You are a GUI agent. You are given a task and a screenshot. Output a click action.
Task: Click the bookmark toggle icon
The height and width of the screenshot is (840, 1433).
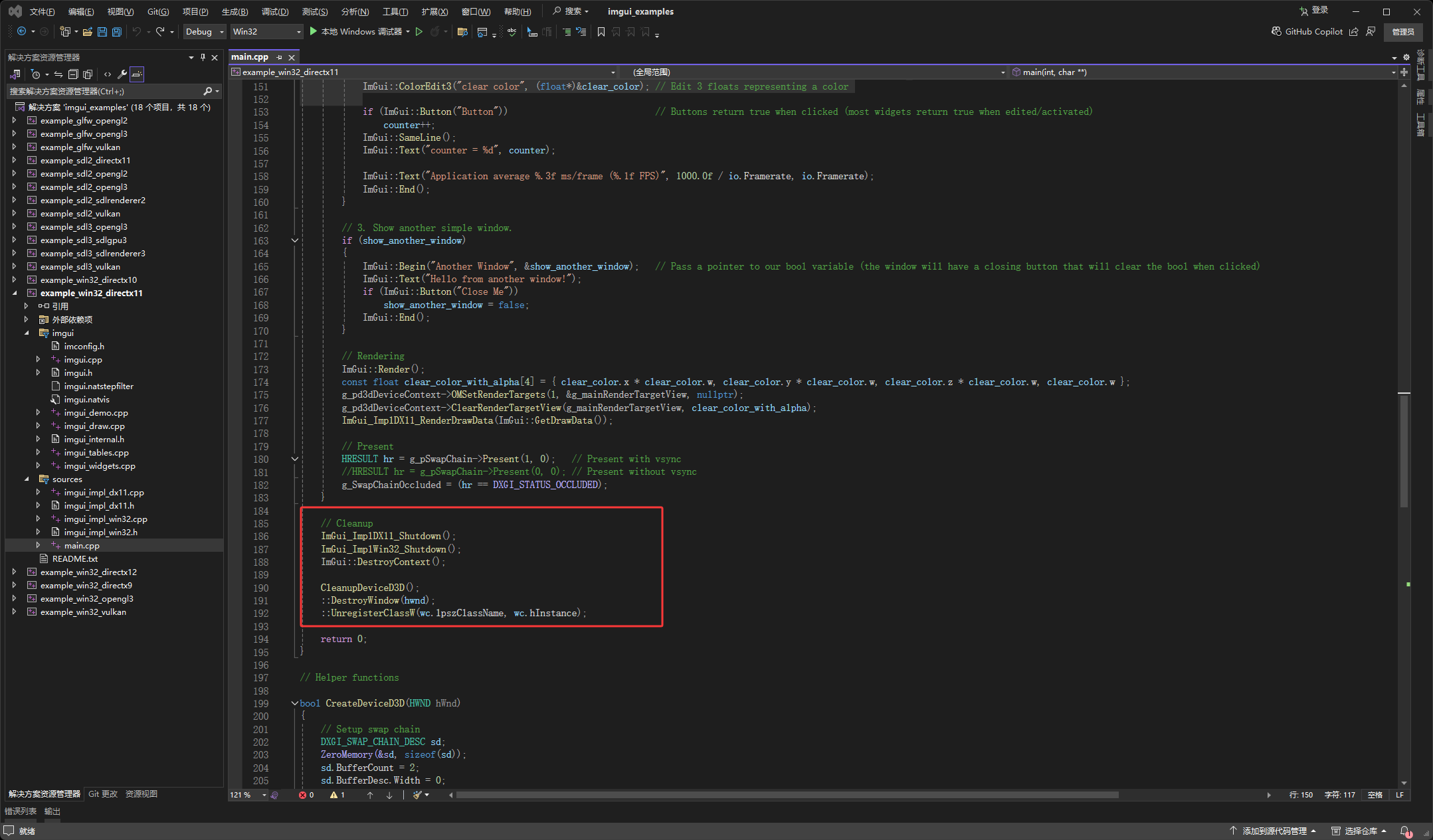tap(601, 32)
